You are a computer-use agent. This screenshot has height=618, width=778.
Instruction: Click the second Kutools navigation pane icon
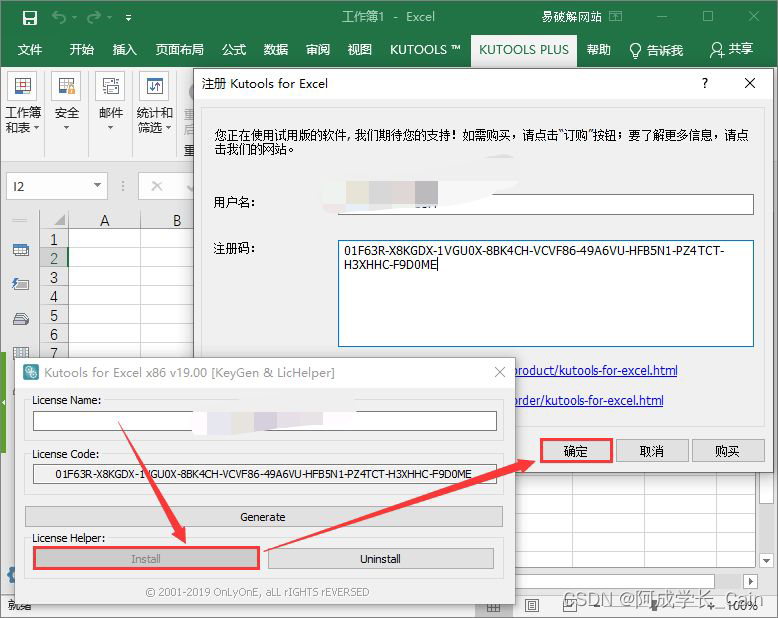(x=20, y=284)
